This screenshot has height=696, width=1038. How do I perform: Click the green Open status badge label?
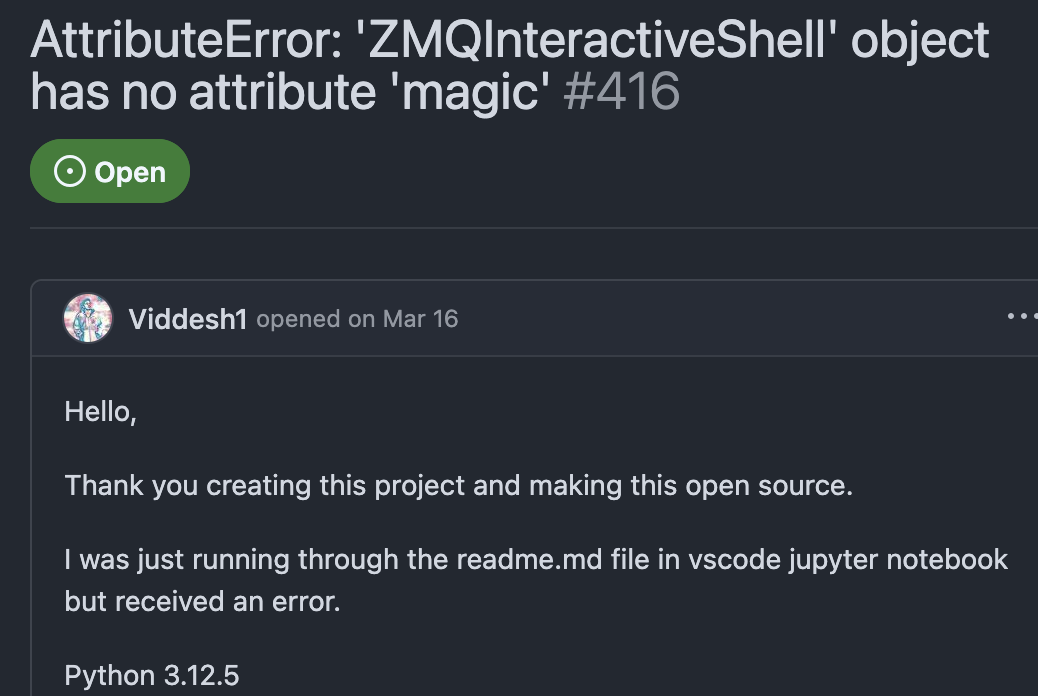point(129,172)
